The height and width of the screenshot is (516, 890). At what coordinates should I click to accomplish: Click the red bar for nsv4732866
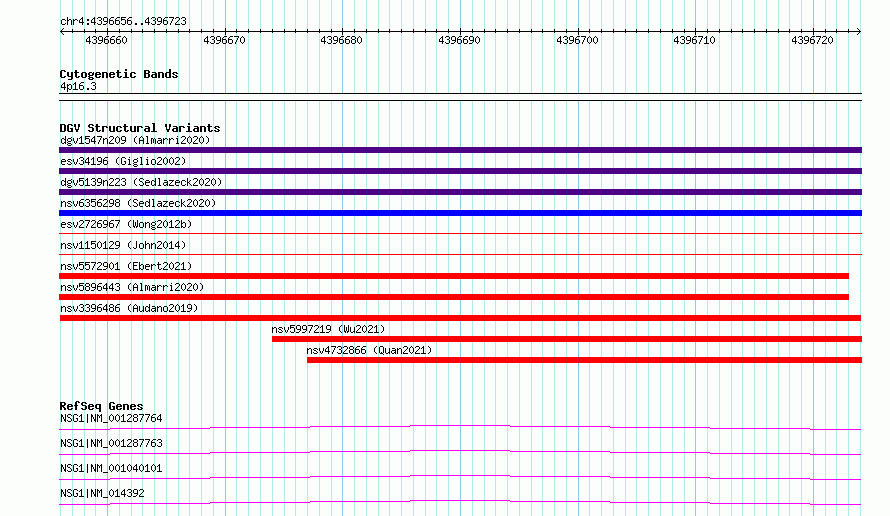585,360
